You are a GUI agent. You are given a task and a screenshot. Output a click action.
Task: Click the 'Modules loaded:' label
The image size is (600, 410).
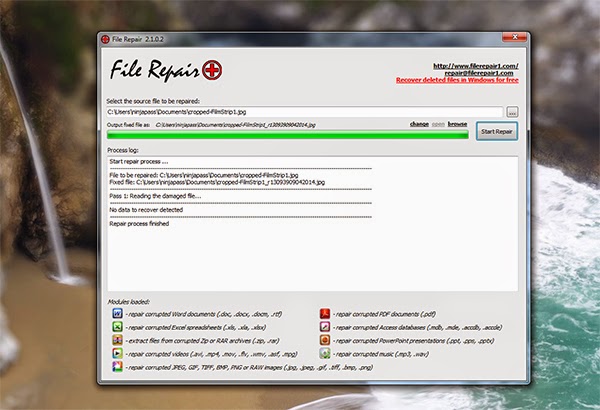tap(129, 302)
